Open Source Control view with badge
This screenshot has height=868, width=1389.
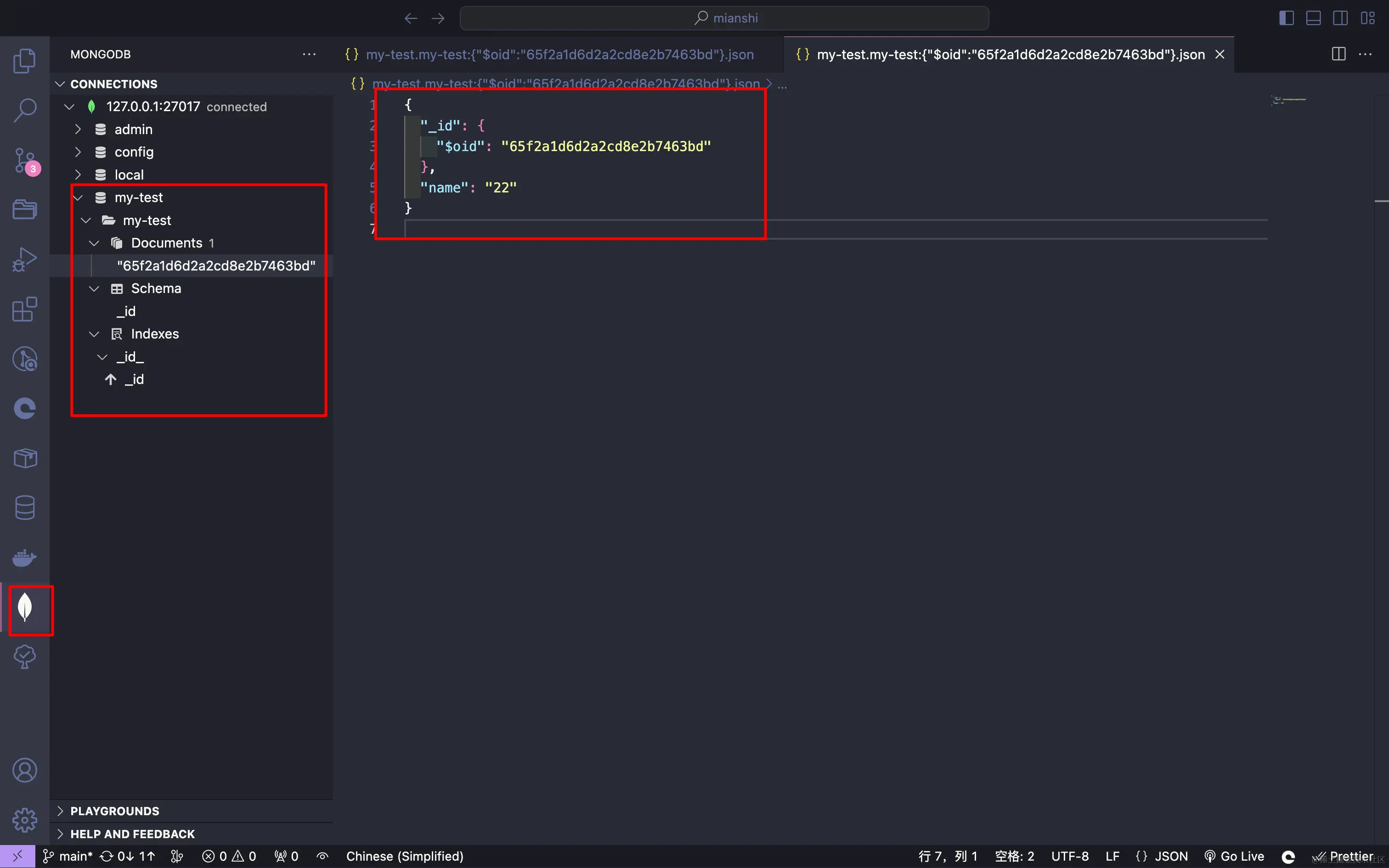click(25, 161)
